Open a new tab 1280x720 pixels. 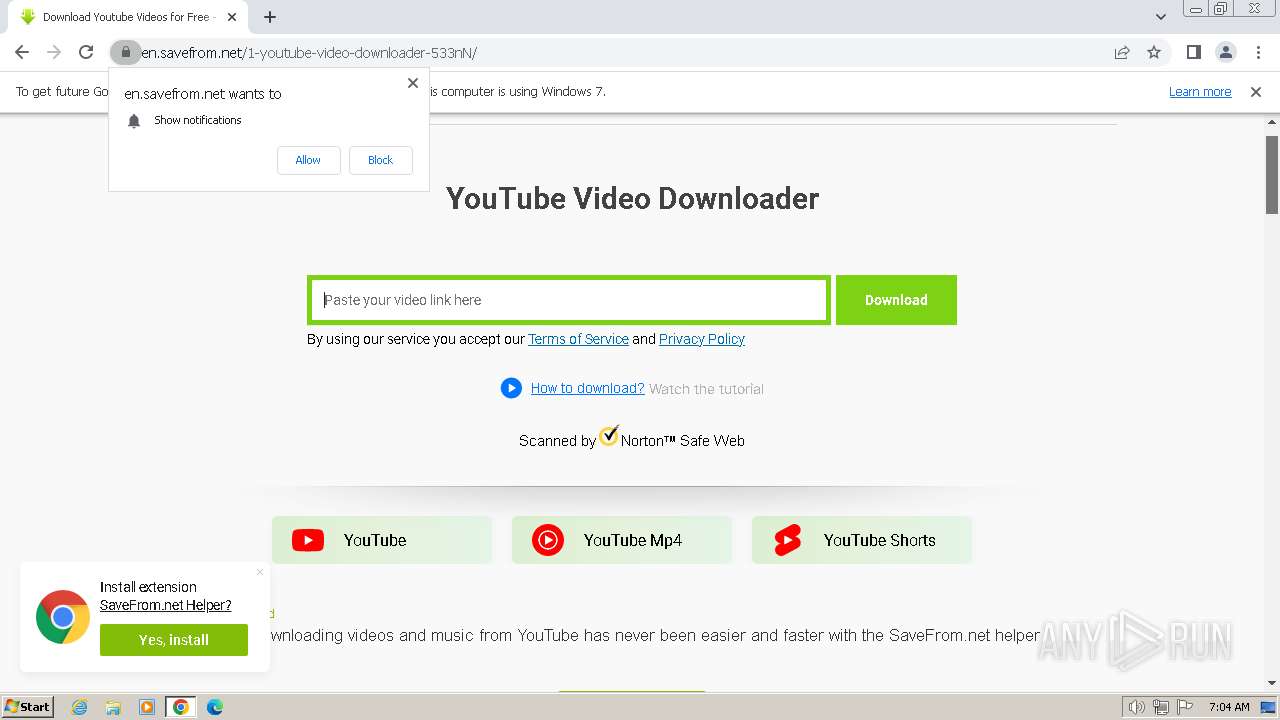click(270, 16)
